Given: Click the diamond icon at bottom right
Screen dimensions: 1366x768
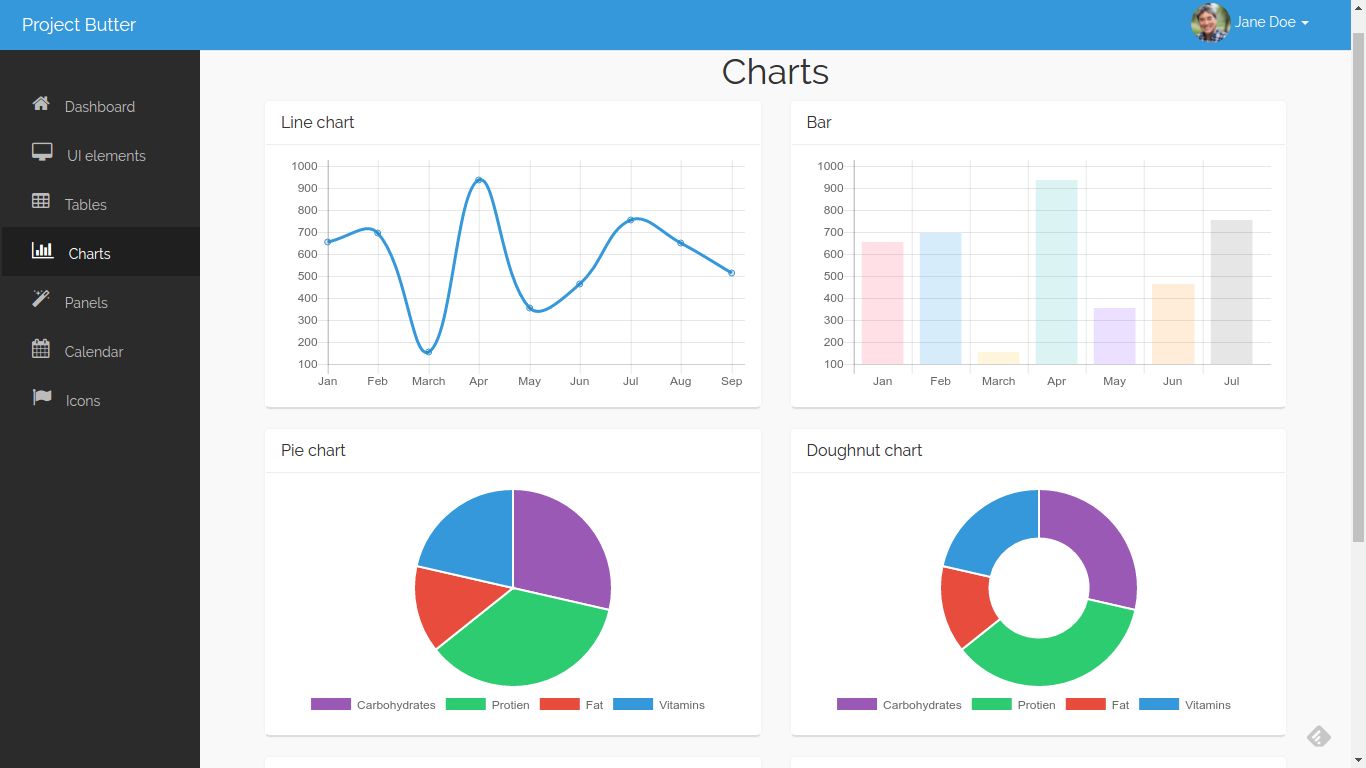Looking at the screenshot, I should tap(1319, 737).
